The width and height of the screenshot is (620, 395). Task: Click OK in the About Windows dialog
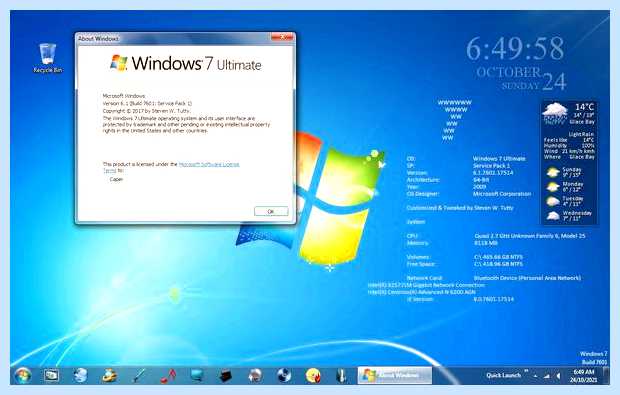[x=271, y=212]
